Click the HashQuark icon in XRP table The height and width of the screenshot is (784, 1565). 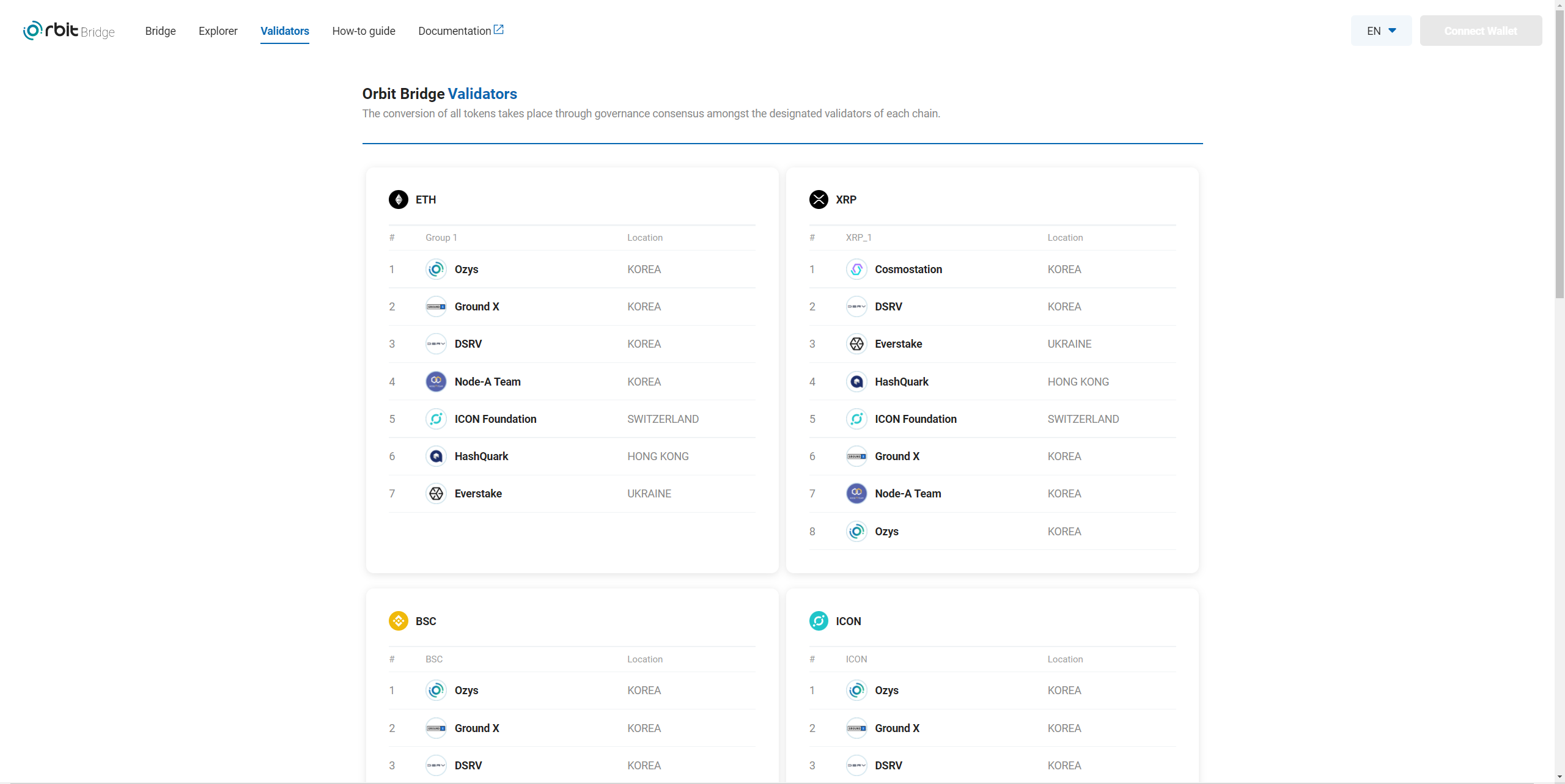click(x=856, y=382)
